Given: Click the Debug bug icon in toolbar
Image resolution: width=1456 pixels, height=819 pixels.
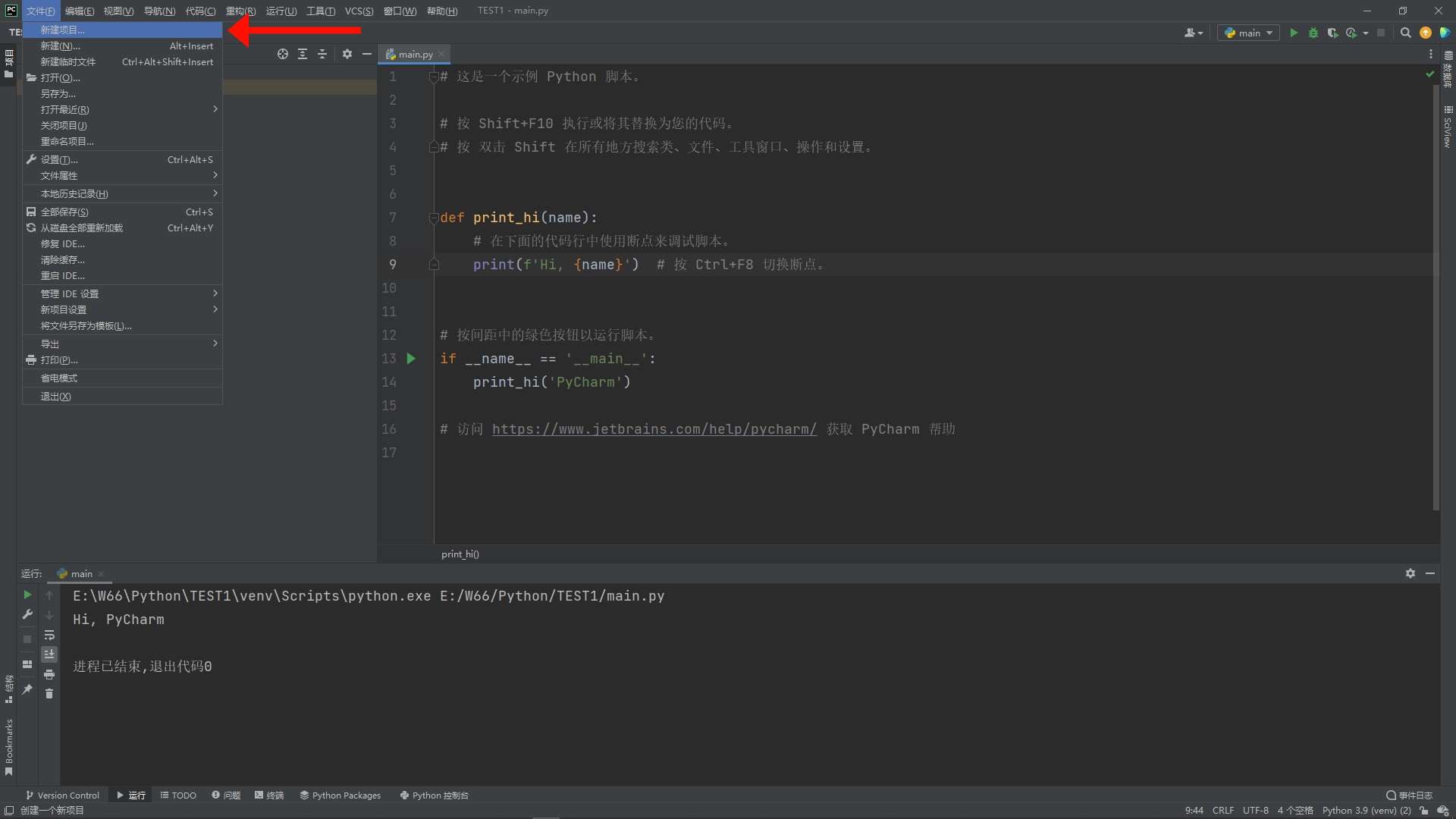Looking at the screenshot, I should (x=1313, y=33).
